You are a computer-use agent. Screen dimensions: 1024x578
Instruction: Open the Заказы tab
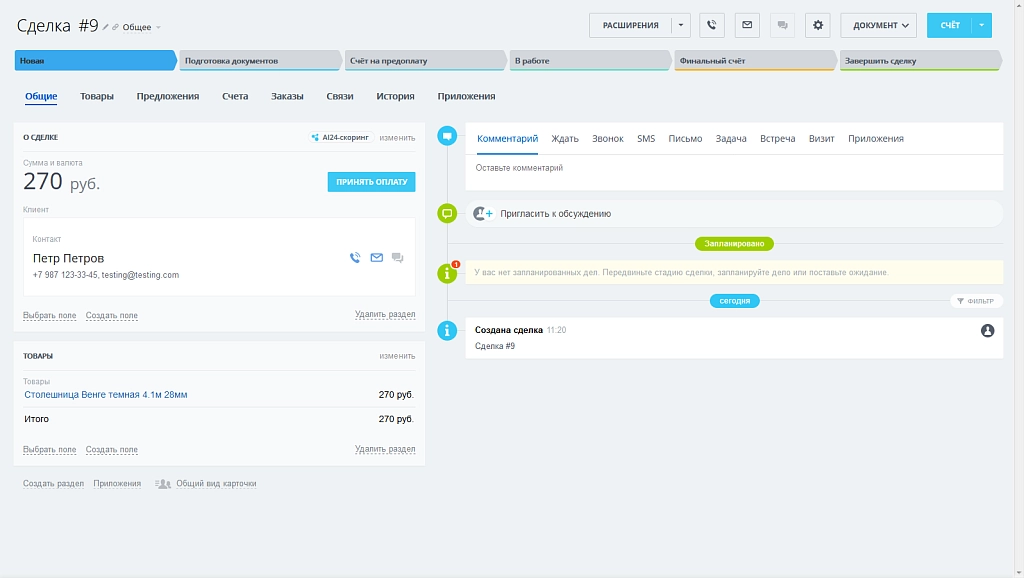click(x=287, y=96)
